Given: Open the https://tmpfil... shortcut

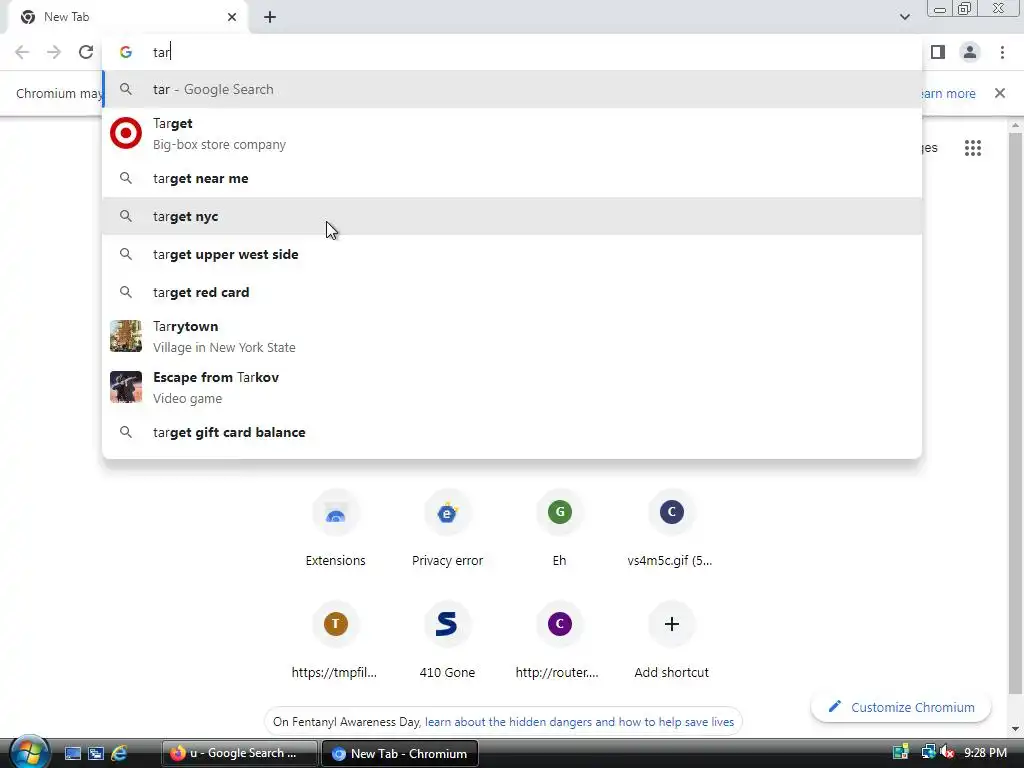Looking at the screenshot, I should tap(335, 642).
